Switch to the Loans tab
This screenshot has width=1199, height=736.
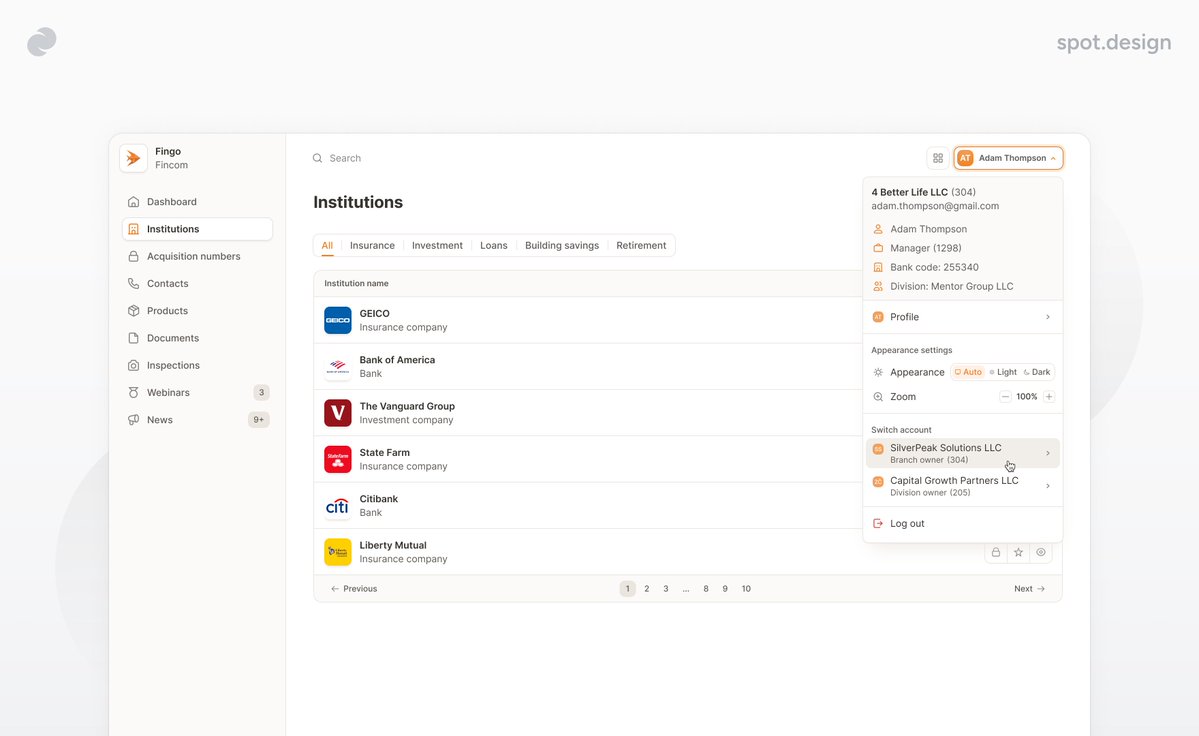click(494, 245)
